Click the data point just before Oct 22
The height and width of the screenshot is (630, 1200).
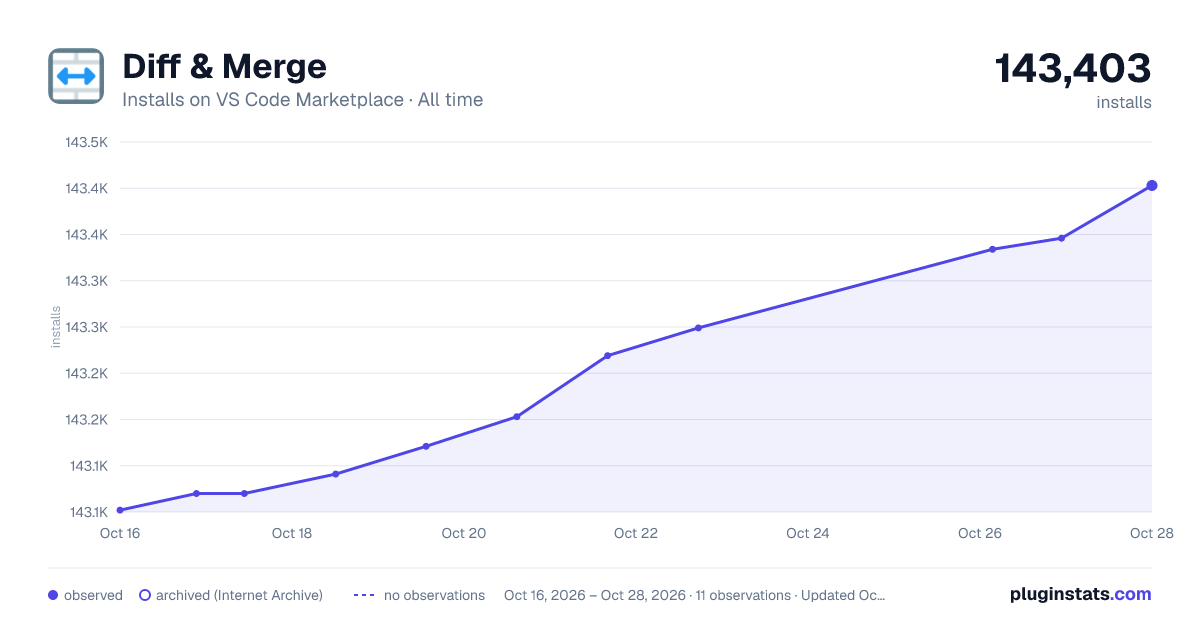tap(607, 355)
